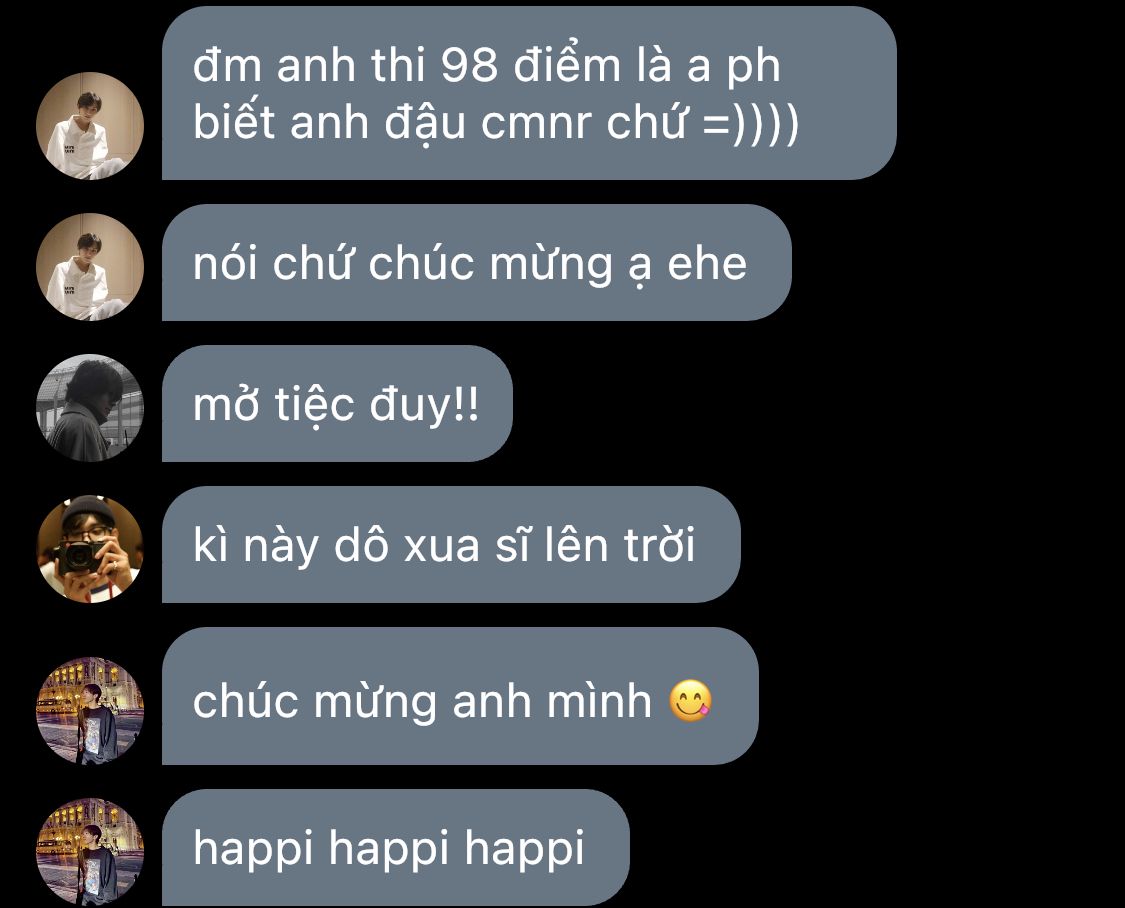Click the word "ehe" in second message
This screenshot has width=1125, height=908.
click(x=707, y=263)
